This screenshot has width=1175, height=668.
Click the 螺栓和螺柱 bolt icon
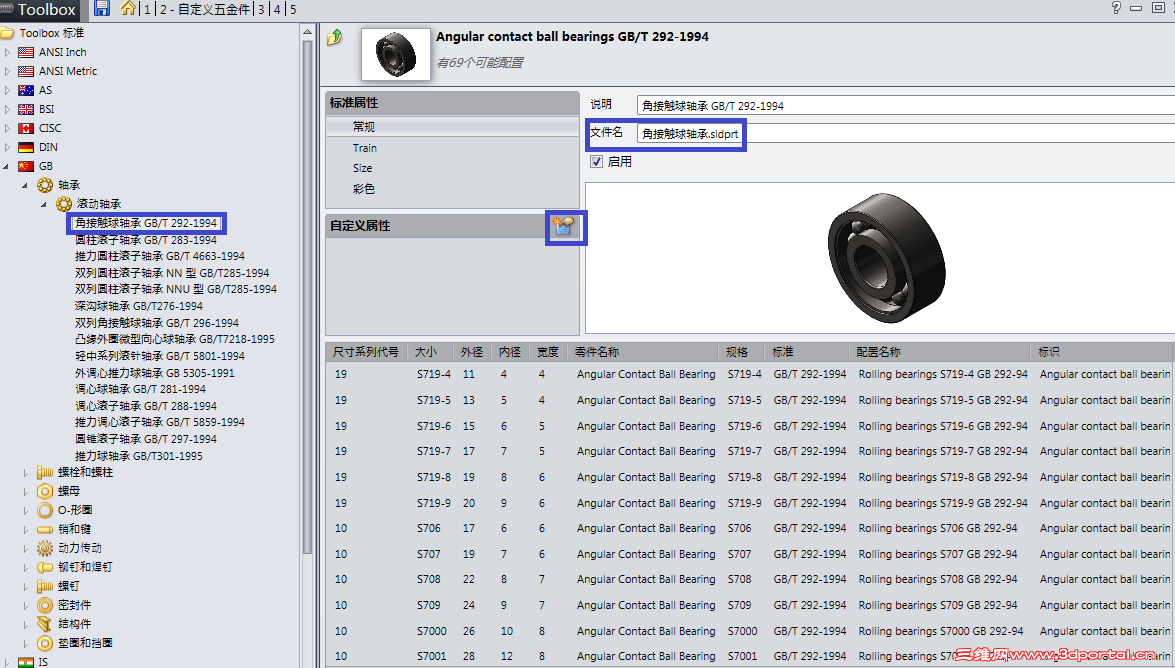pos(45,472)
